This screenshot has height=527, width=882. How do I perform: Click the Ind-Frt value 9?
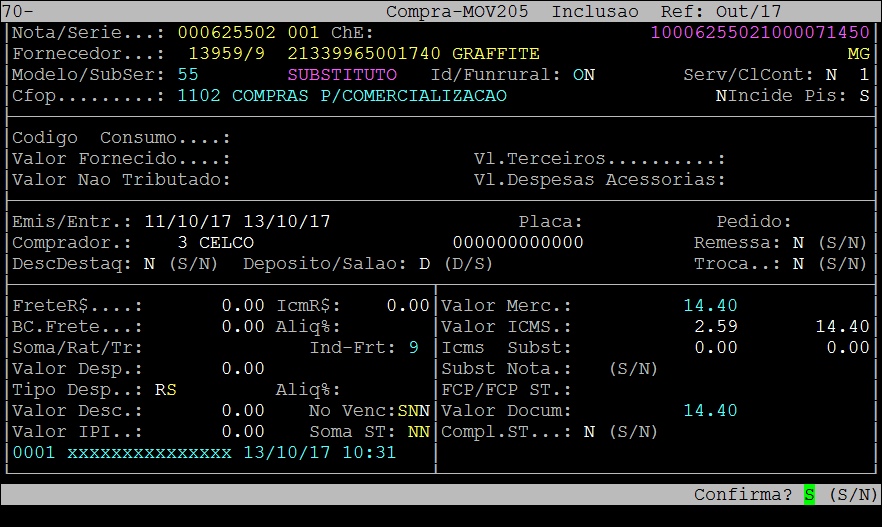[x=413, y=348]
